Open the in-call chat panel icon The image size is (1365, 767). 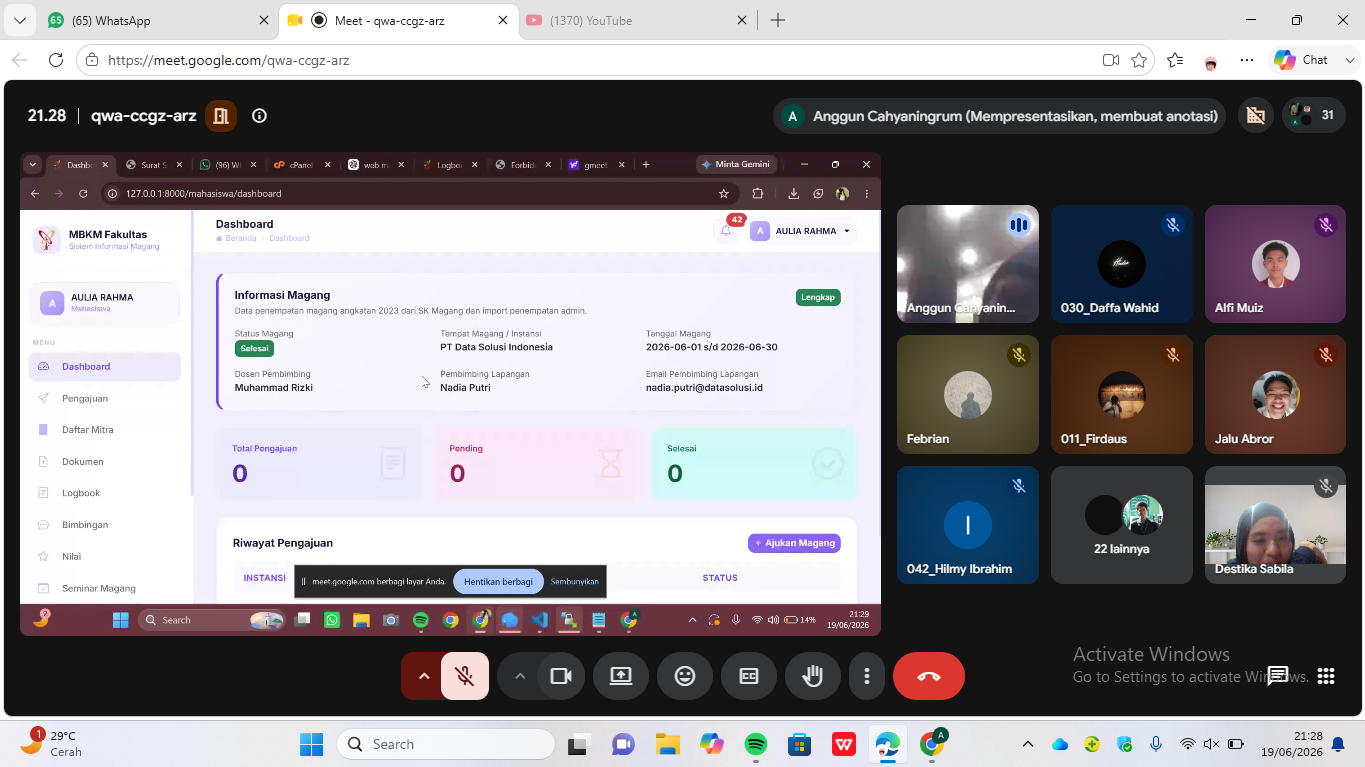[x=1278, y=676]
